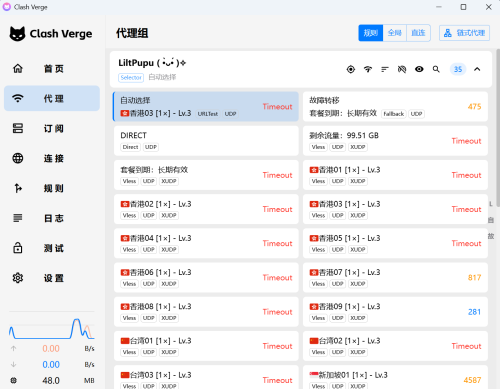Click the Clash Verge cat logo
This screenshot has width=500, height=389.
click(x=17, y=34)
